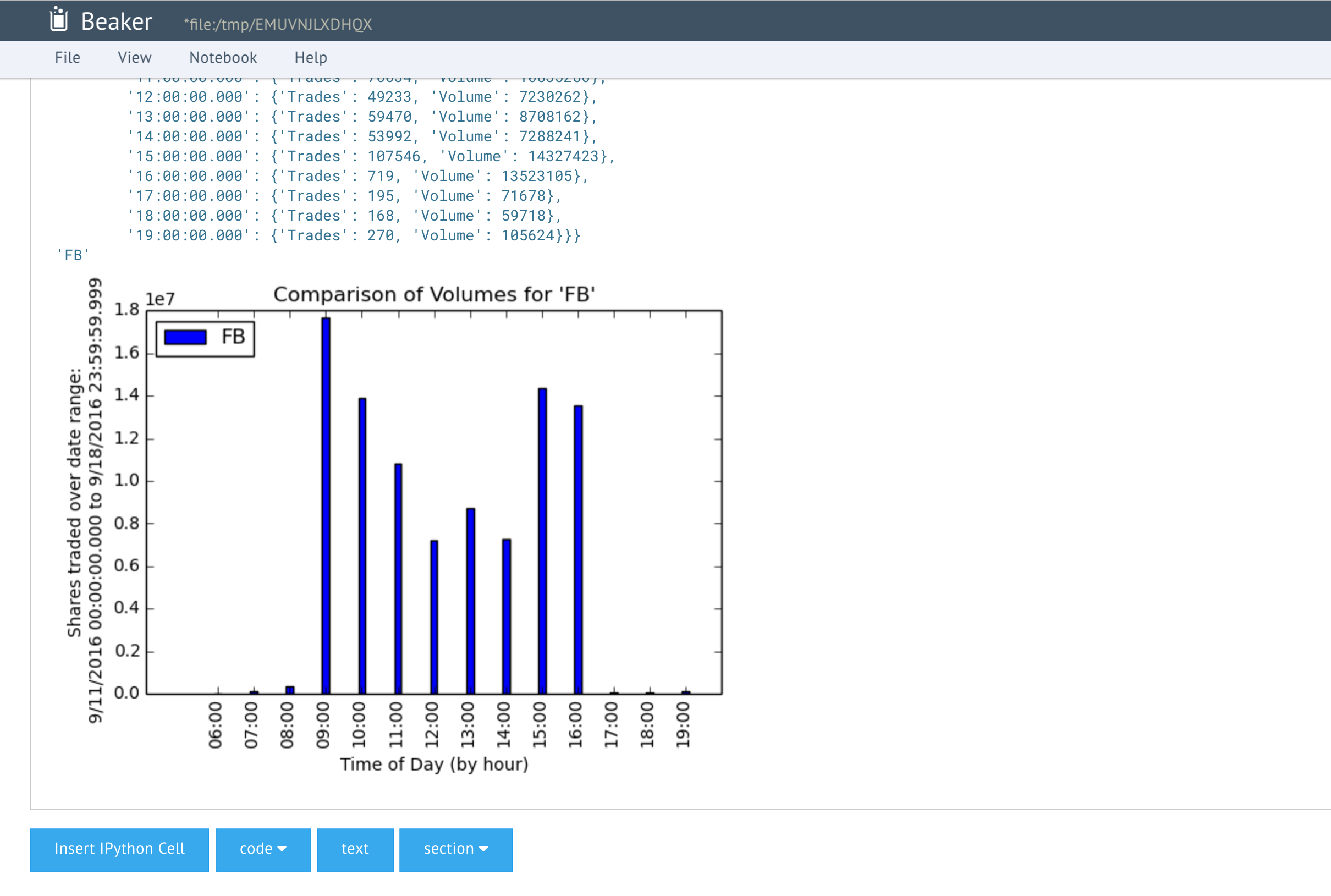Image resolution: width=1331 pixels, height=896 pixels.
Task: Click the Beaker logo icon
Action: [x=58, y=19]
